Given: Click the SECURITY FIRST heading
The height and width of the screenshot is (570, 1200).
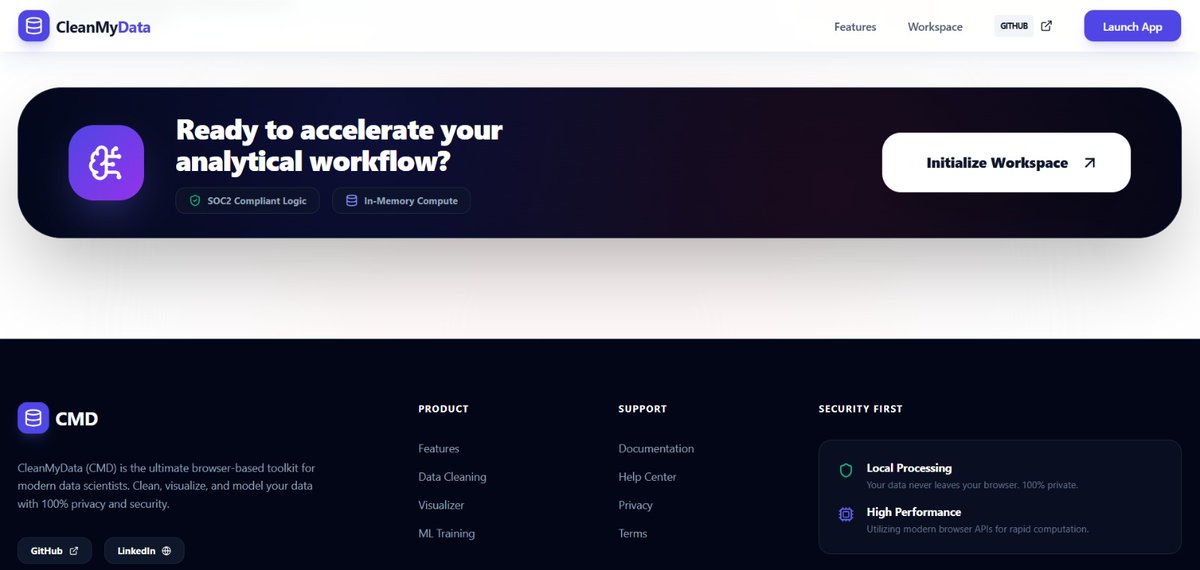Looking at the screenshot, I should [x=860, y=409].
